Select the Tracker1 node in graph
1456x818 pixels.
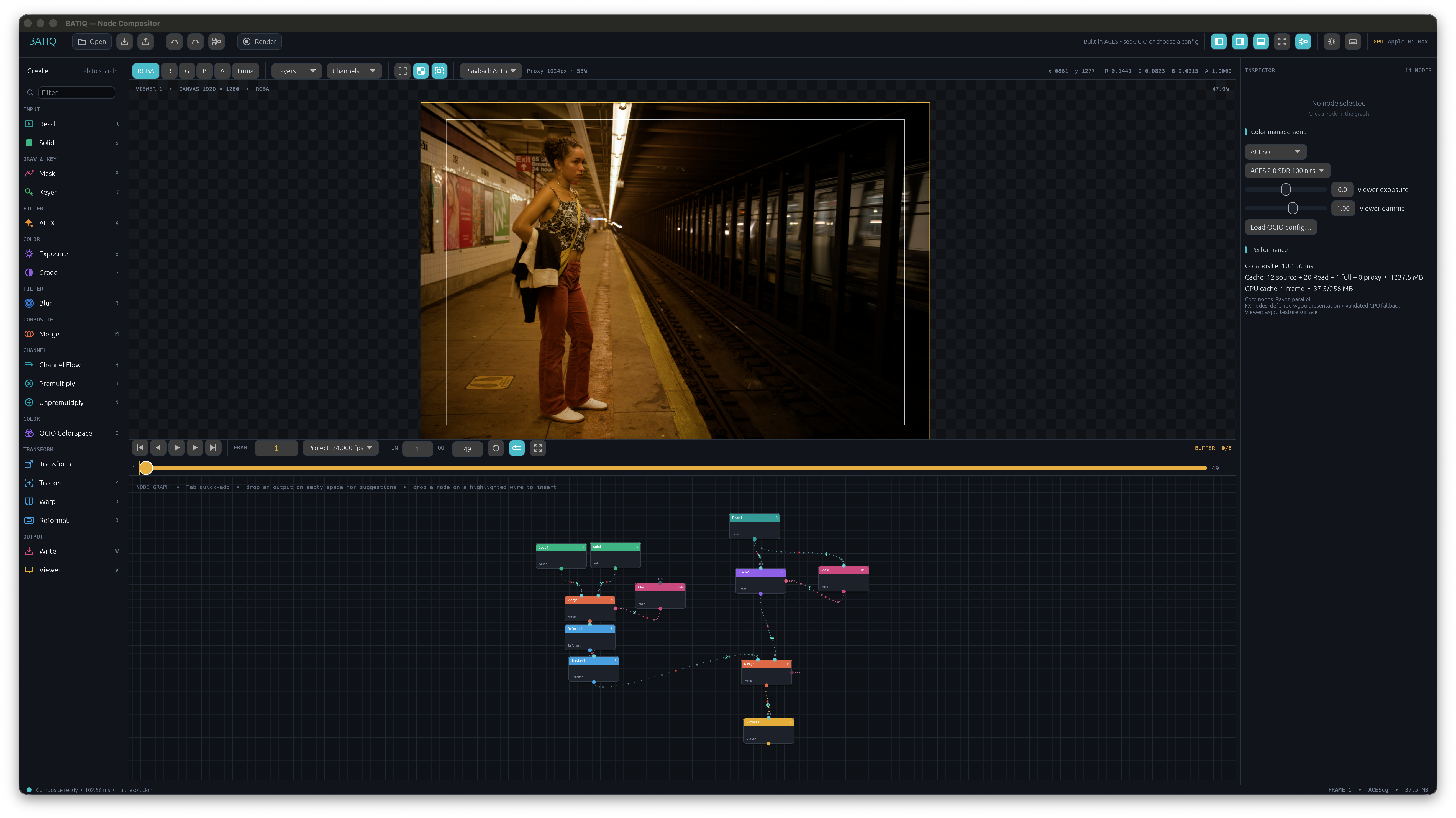point(593,669)
